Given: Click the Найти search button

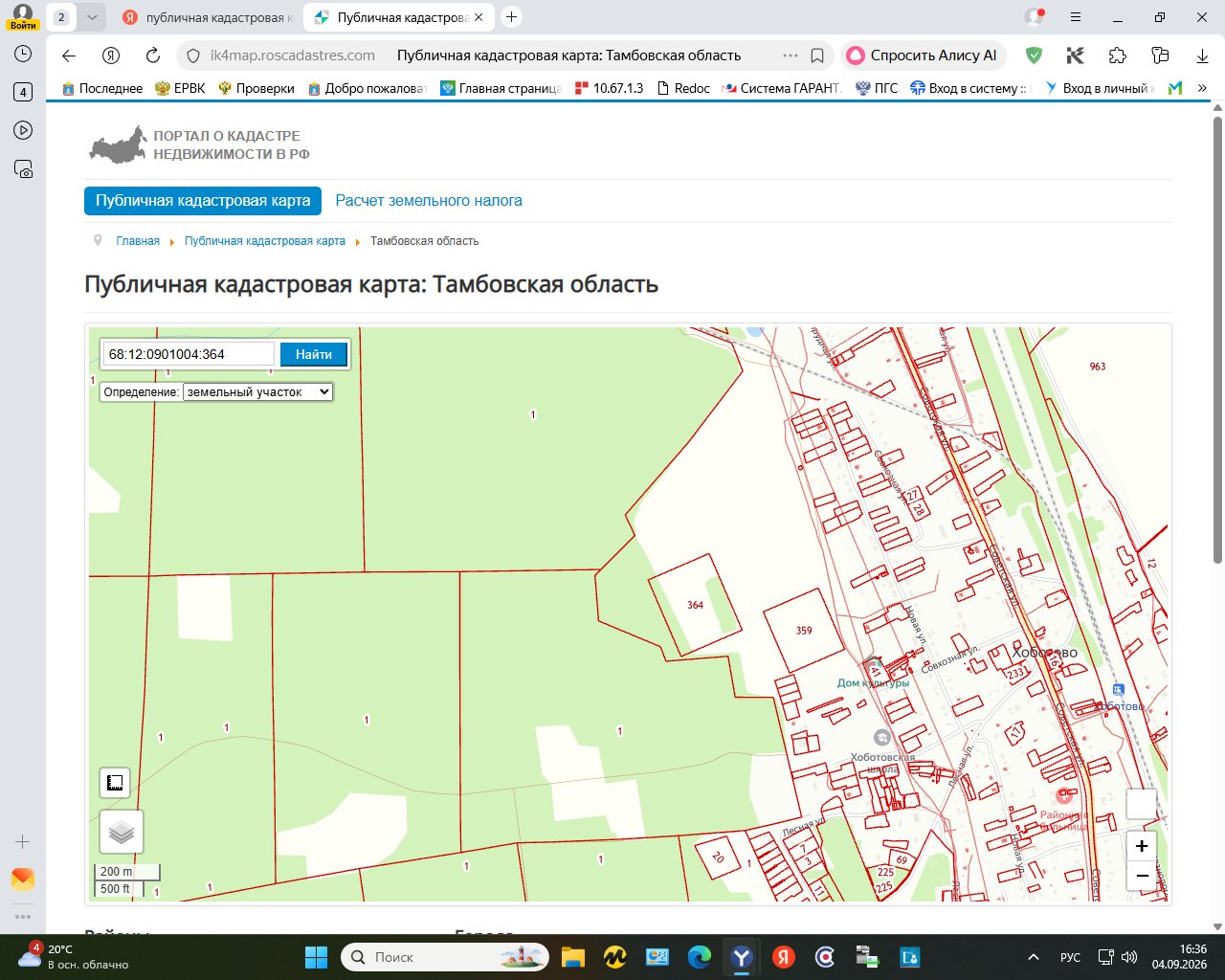Looking at the screenshot, I should (x=314, y=354).
